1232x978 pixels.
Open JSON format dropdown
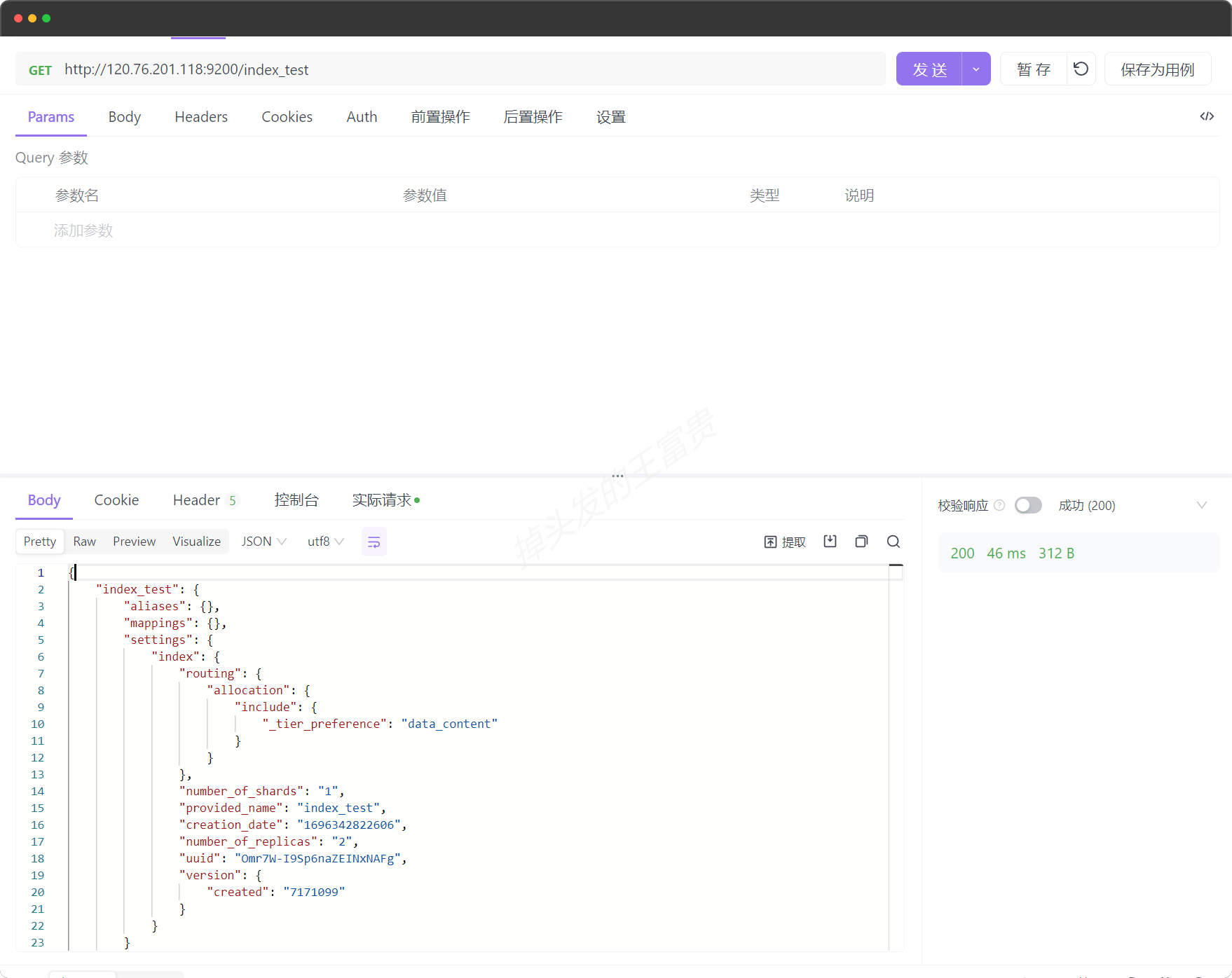coord(263,542)
